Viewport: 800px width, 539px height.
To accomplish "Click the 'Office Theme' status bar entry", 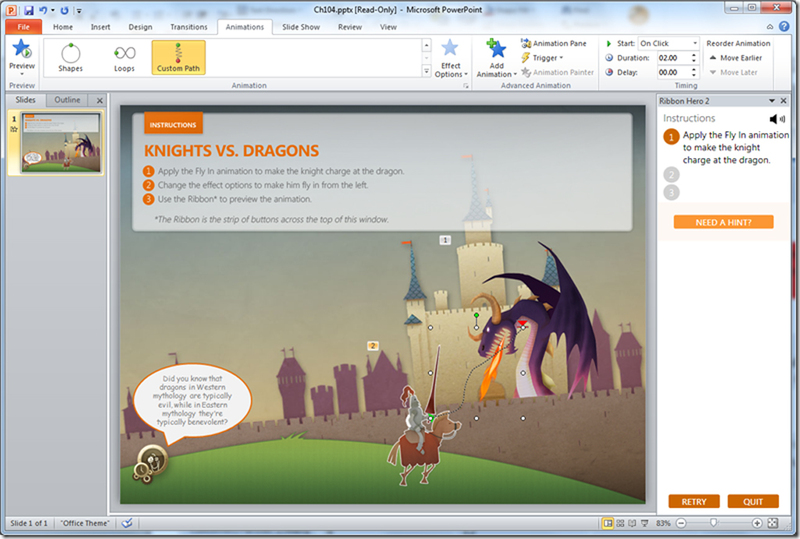I will tap(85, 523).
